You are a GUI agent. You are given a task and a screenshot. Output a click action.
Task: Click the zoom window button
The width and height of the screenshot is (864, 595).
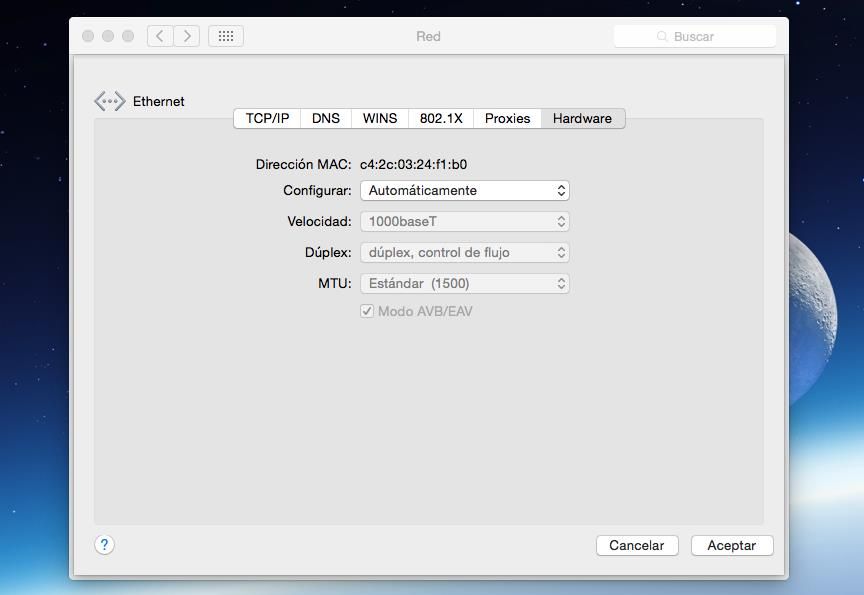click(x=128, y=36)
